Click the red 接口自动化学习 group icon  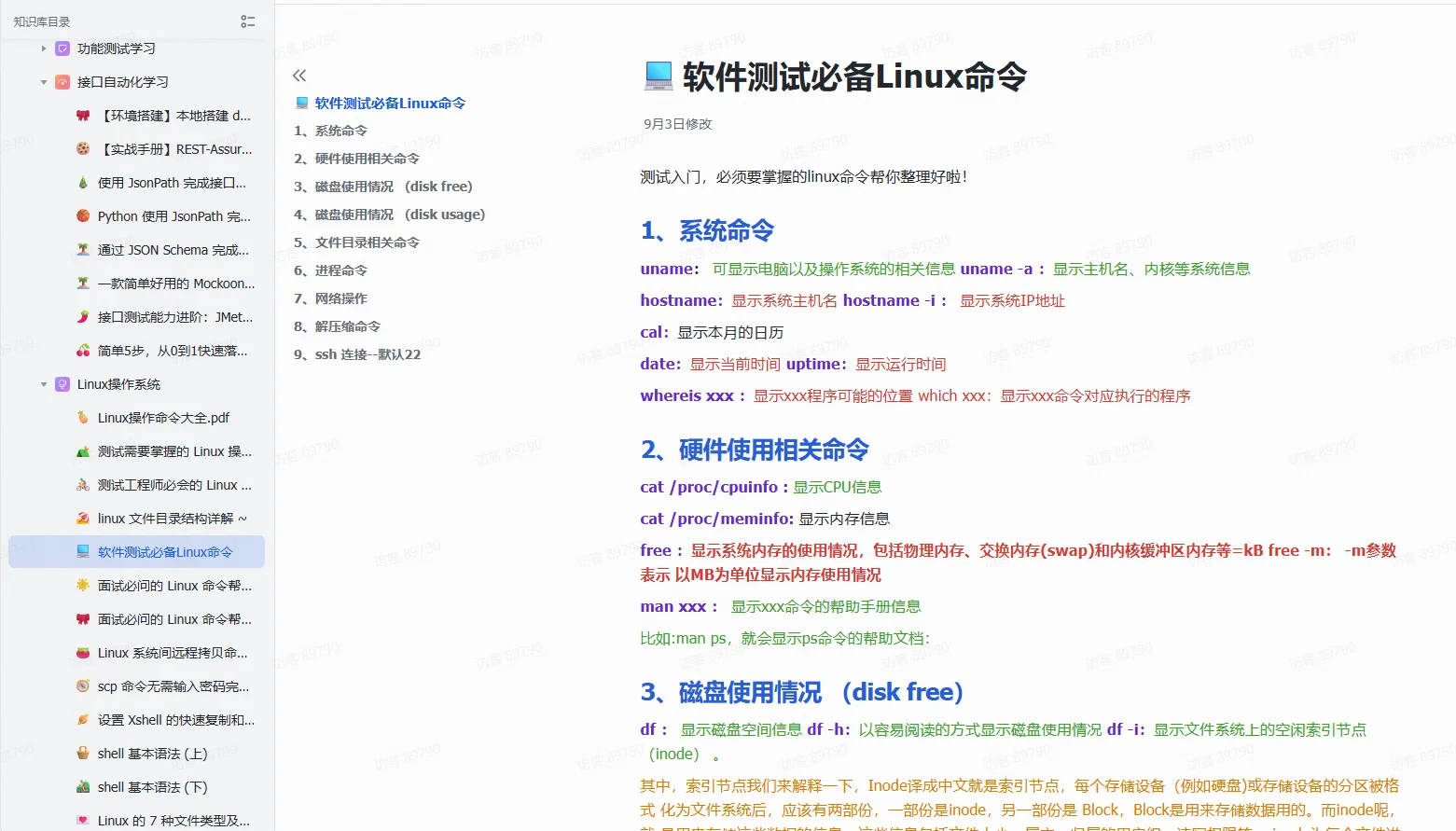pos(62,82)
